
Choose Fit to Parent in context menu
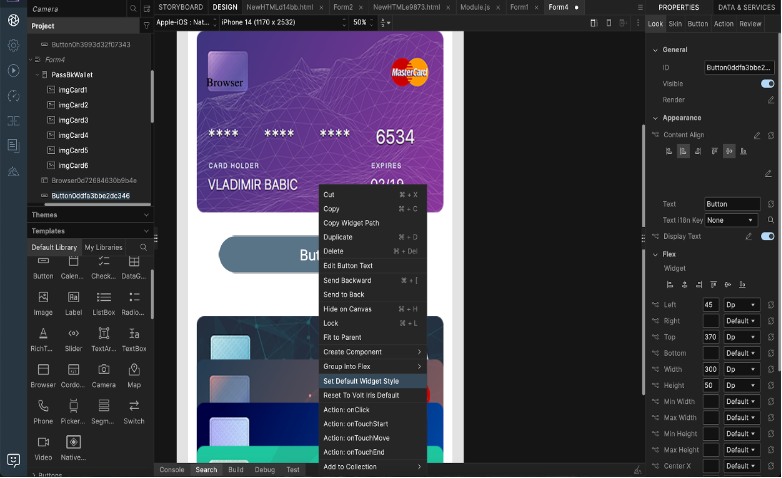(x=371, y=338)
